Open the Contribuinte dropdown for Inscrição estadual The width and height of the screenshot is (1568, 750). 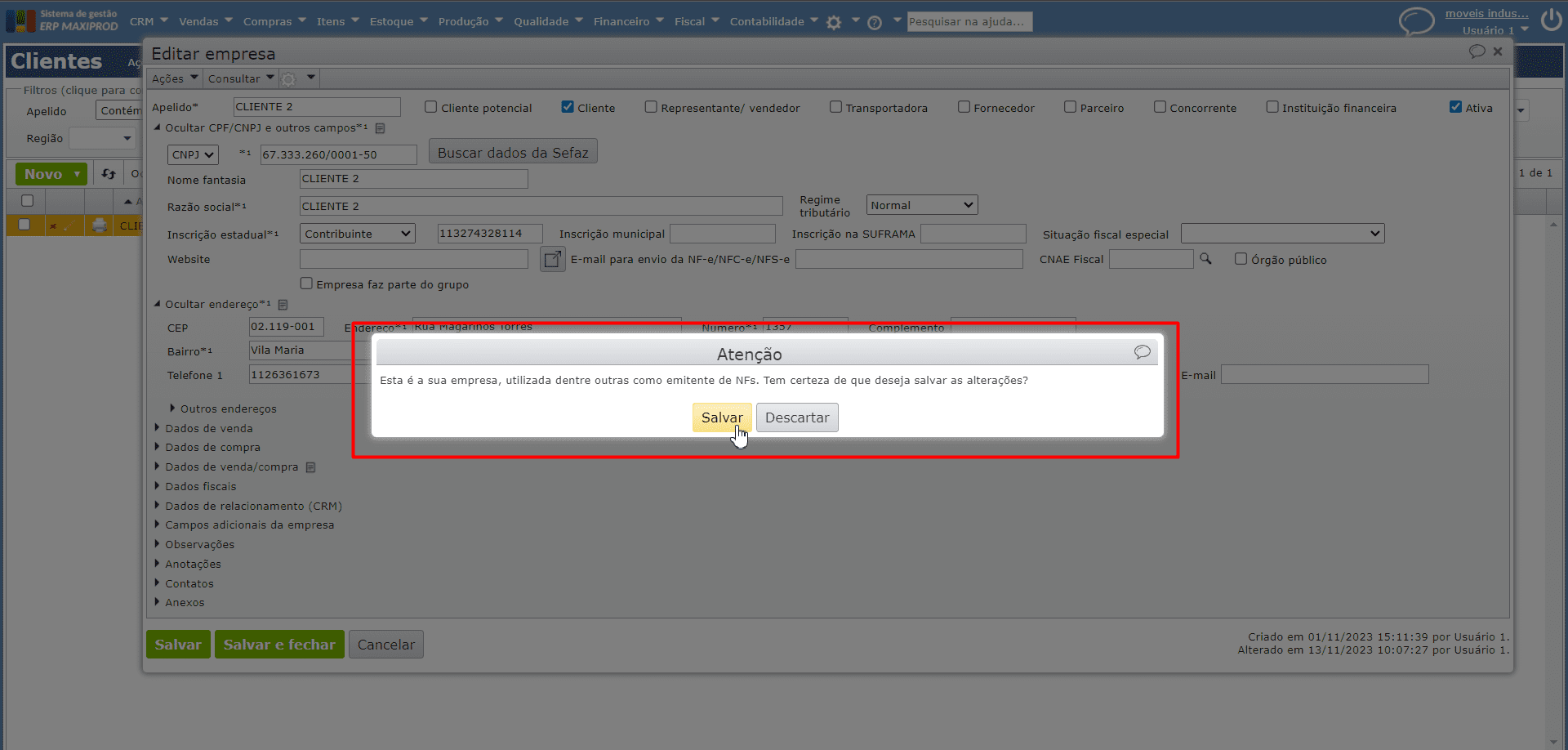[358, 234]
